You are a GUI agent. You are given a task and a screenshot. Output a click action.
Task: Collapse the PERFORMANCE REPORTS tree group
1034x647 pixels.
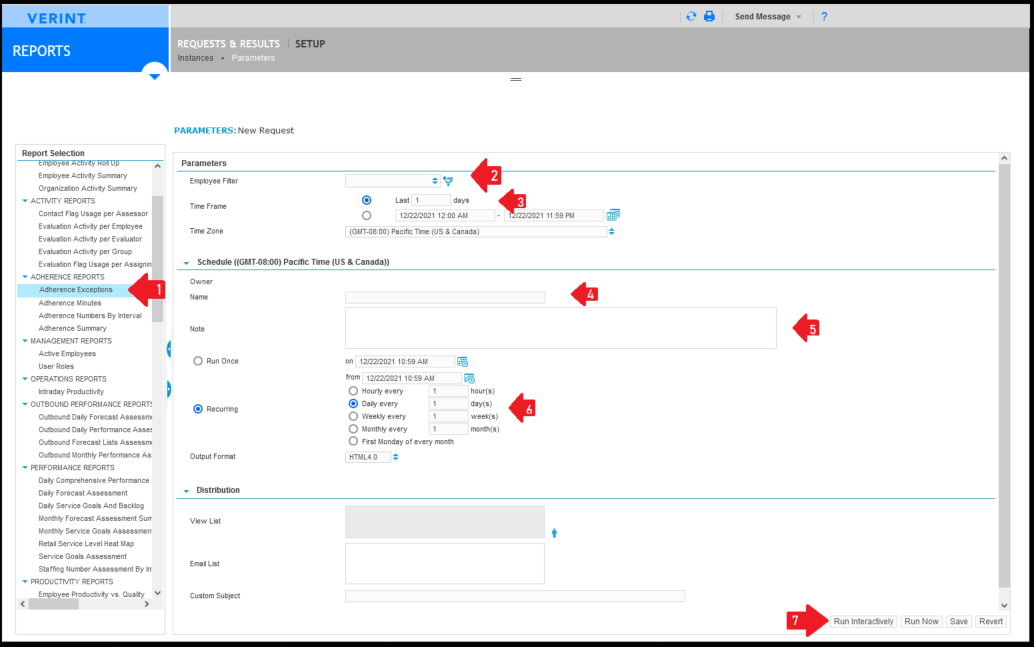click(25, 468)
